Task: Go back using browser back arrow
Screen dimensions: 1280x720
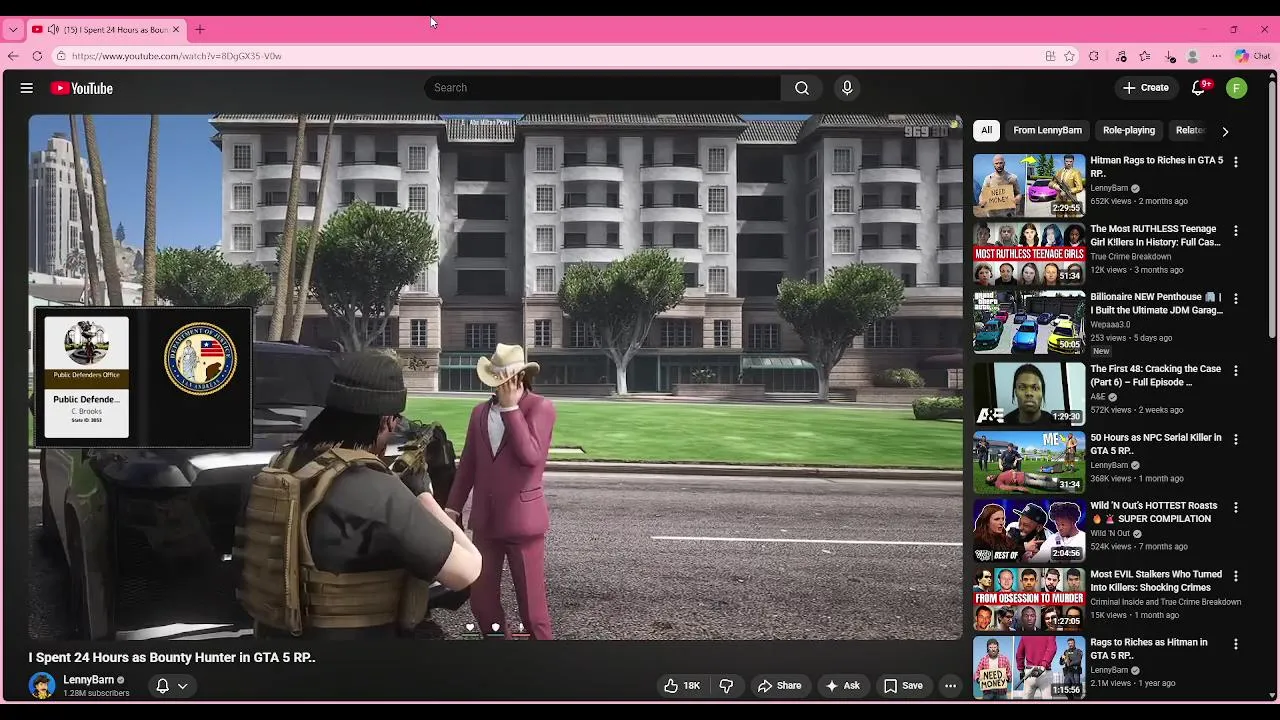Action: click(x=12, y=56)
